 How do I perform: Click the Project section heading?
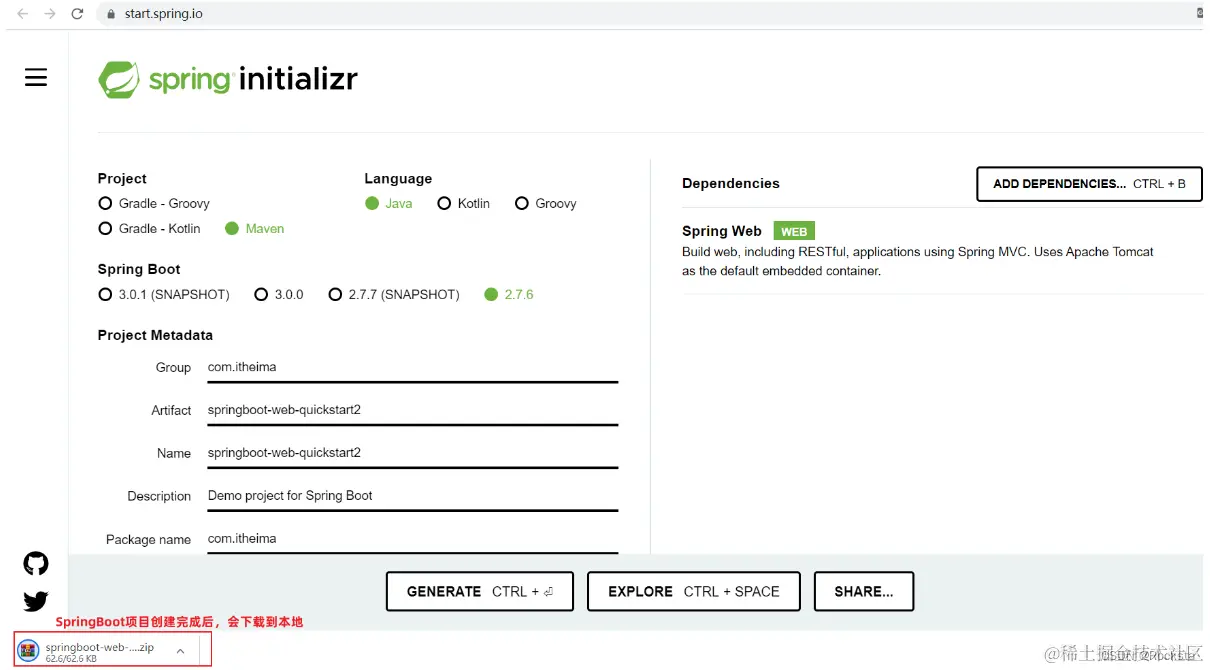tap(122, 178)
